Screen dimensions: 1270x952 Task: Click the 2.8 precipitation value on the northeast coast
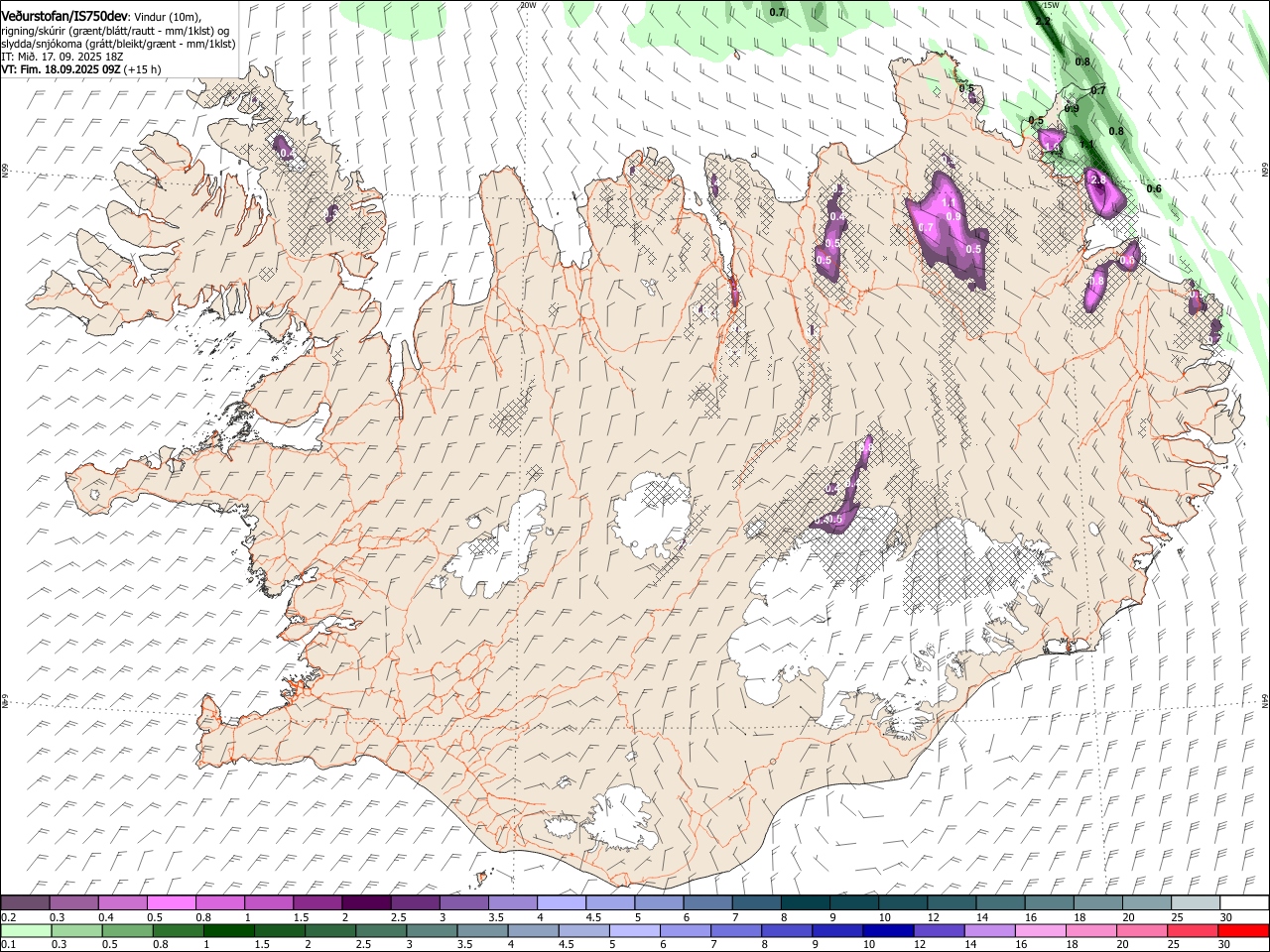[1097, 180]
